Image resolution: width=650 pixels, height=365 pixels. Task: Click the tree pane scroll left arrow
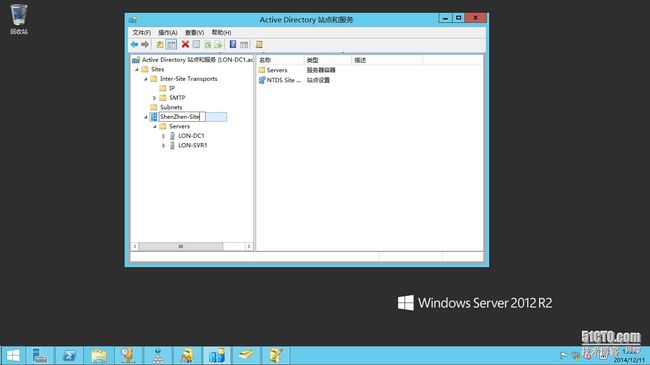(x=135, y=246)
